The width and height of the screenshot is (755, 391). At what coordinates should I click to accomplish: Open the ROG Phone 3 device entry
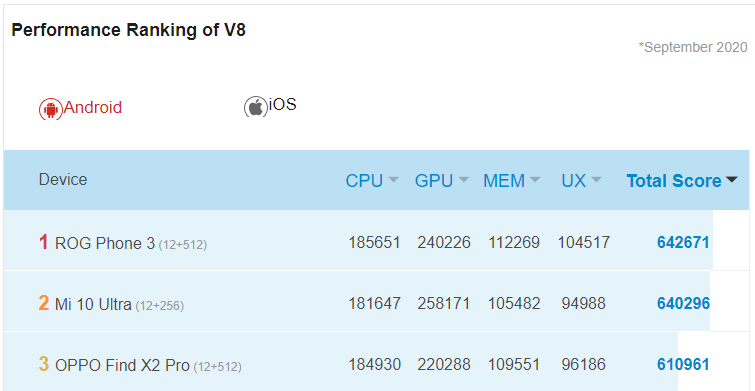(x=131, y=243)
